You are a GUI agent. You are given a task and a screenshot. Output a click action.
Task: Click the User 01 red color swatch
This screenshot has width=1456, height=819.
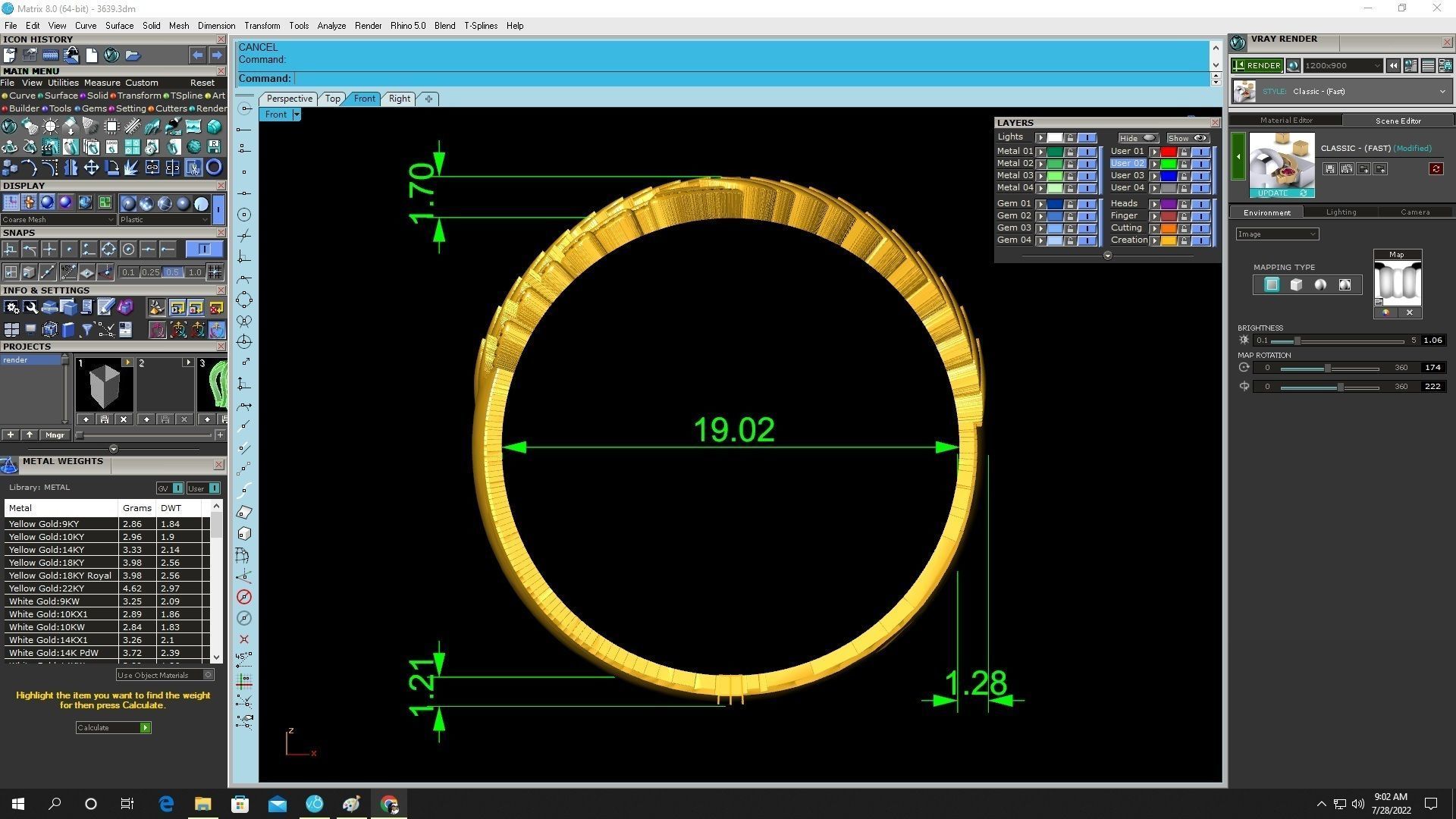[x=1168, y=152]
